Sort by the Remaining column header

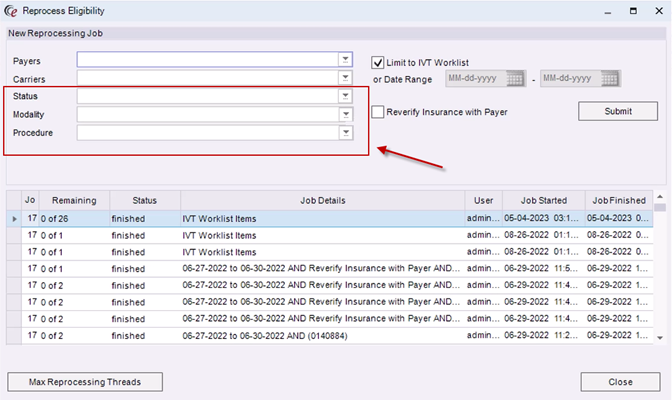74,200
